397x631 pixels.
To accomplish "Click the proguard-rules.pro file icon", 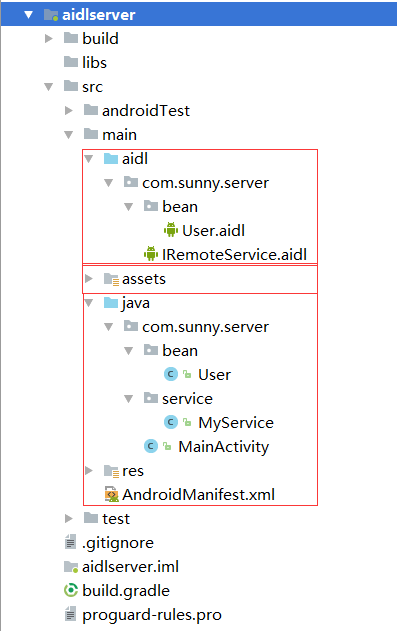I will pos(70,615).
